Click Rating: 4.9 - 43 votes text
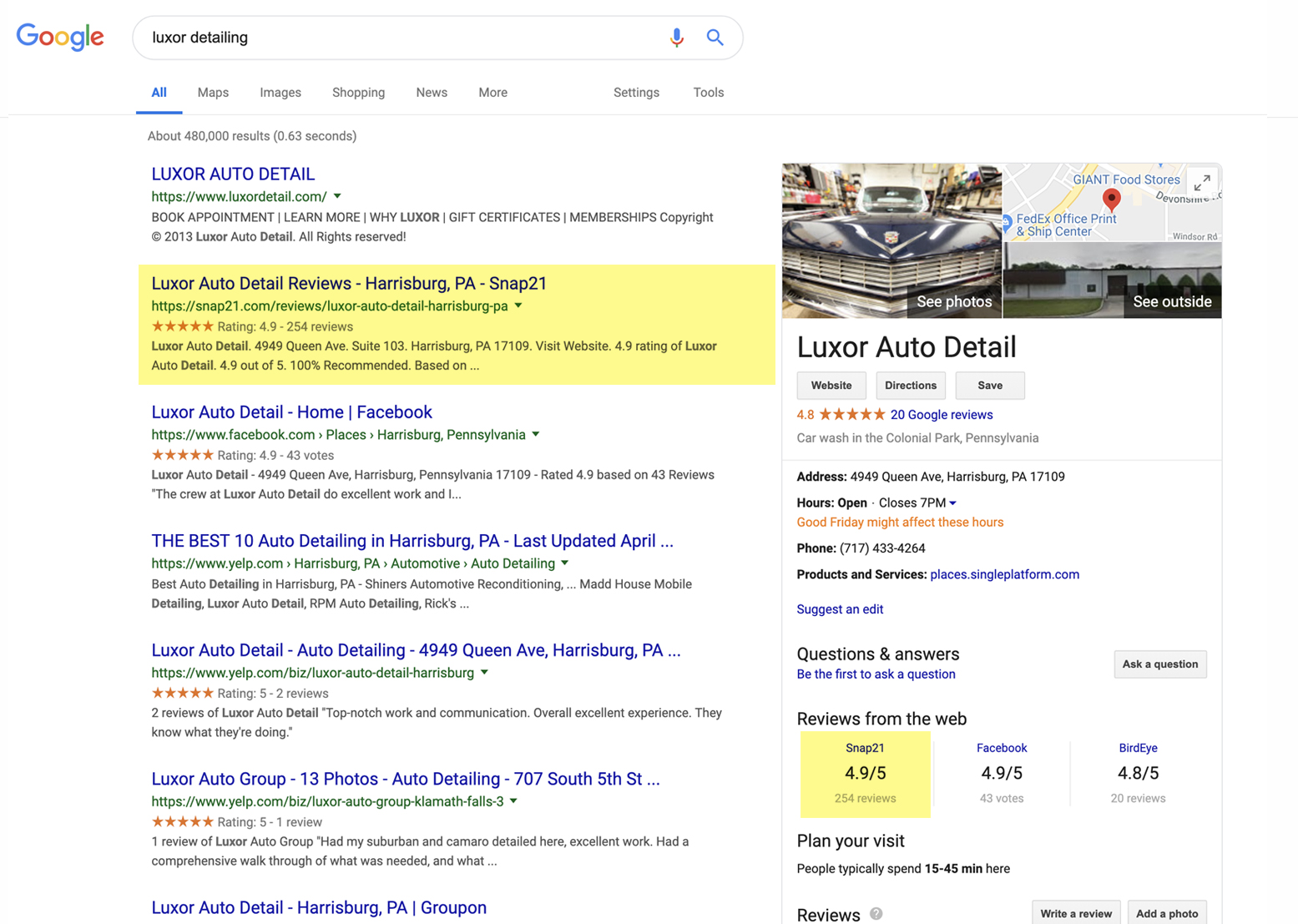Viewport: 1298px width, 924px height. (x=275, y=455)
